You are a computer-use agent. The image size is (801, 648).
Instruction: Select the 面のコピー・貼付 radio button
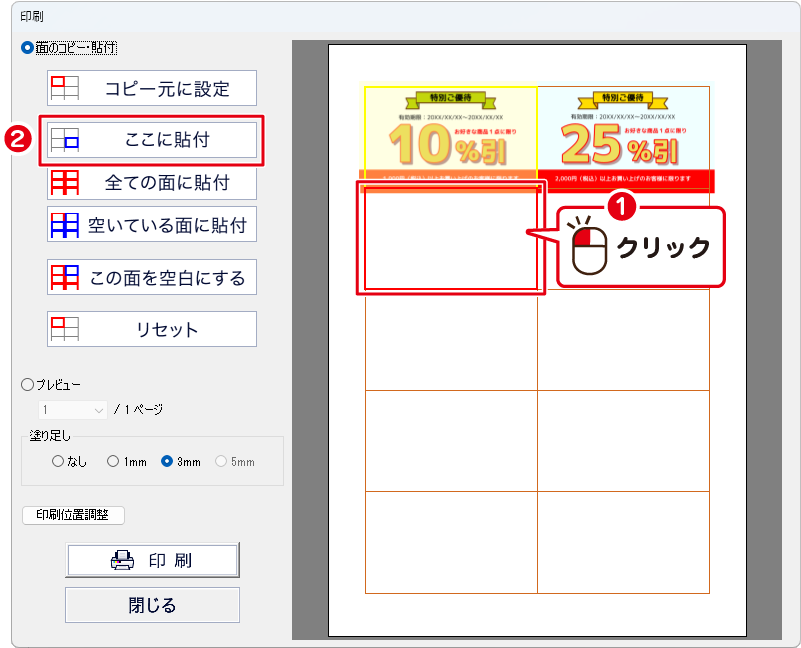click(27, 47)
